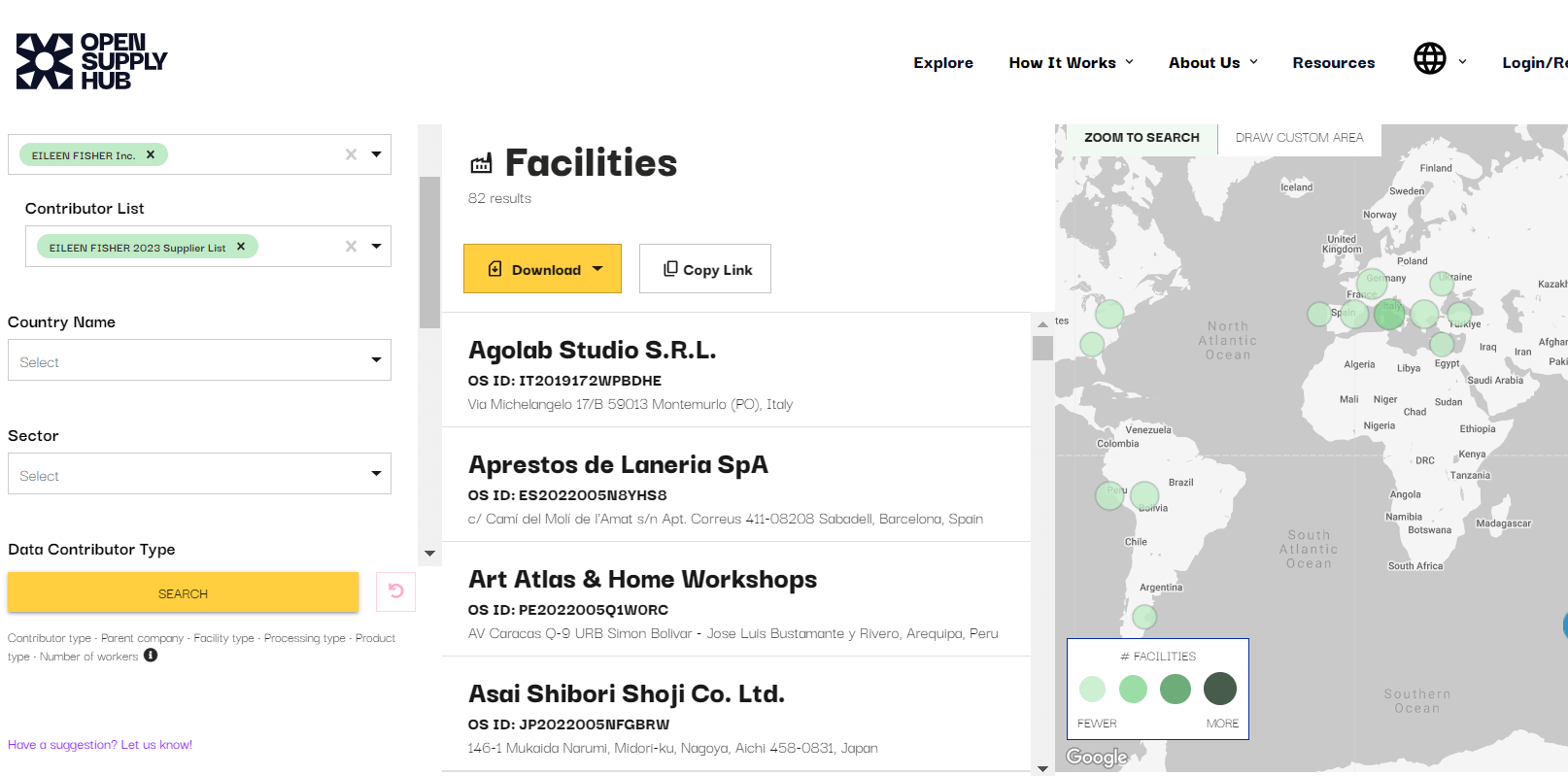Open the 'Have a suggestion? Let us know!' link

(100, 745)
